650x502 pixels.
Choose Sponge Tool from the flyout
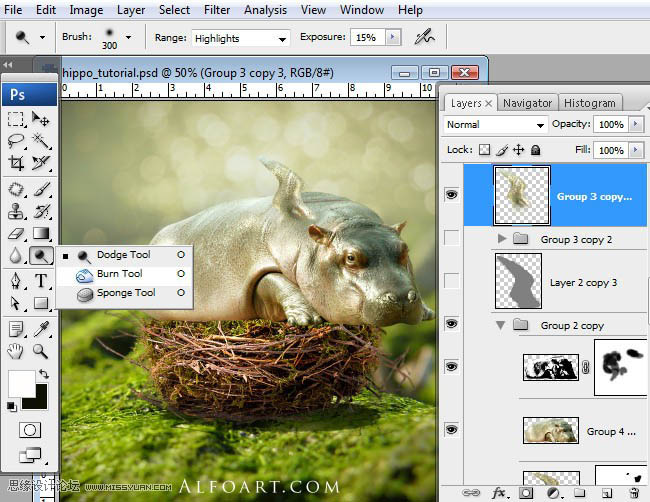click(x=125, y=293)
